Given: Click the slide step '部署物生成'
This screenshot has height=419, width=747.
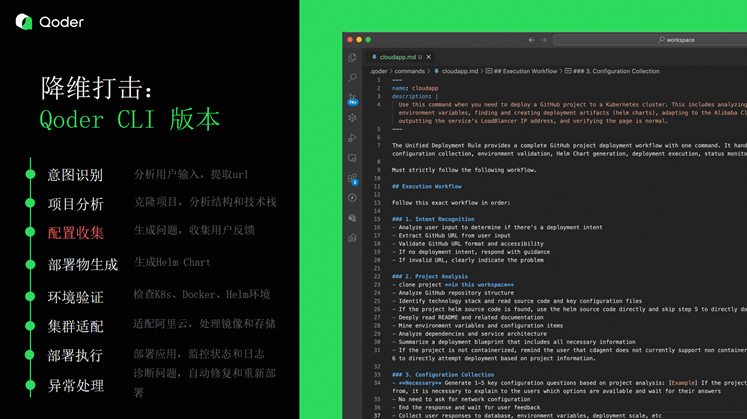Looking at the screenshot, I should (82, 265).
